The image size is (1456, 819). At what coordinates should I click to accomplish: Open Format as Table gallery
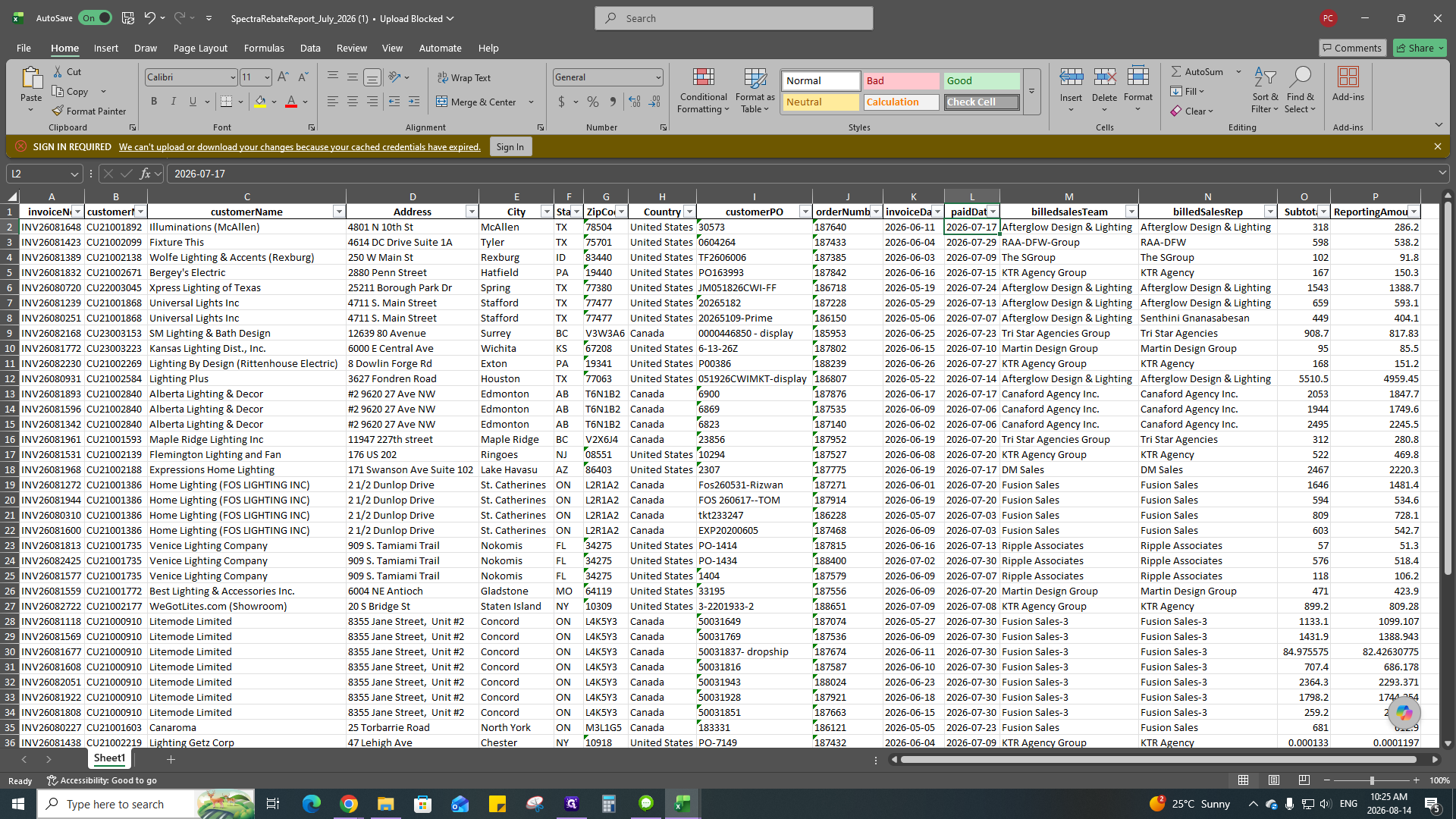[755, 91]
